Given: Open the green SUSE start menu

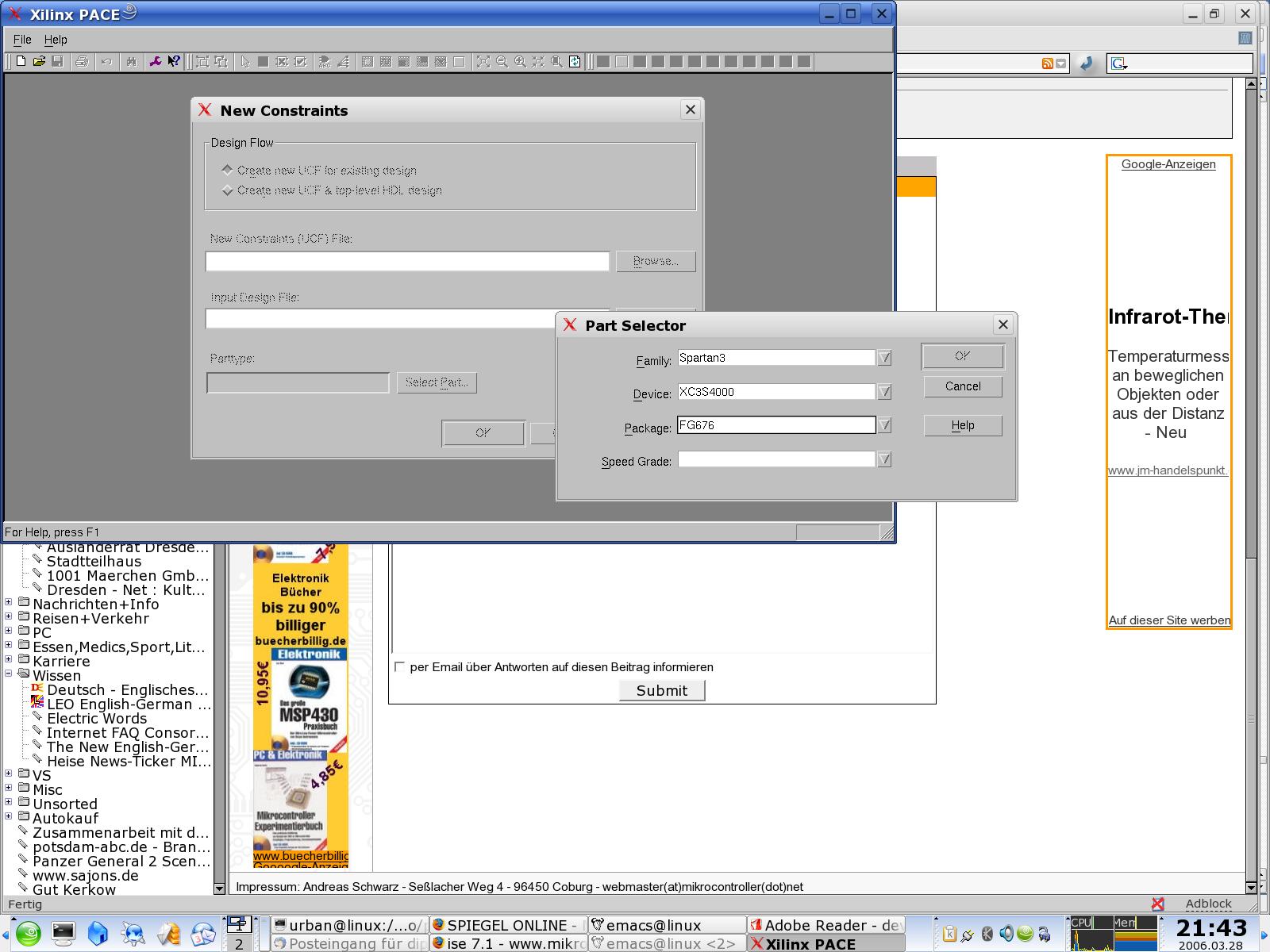Looking at the screenshot, I should click(27, 933).
